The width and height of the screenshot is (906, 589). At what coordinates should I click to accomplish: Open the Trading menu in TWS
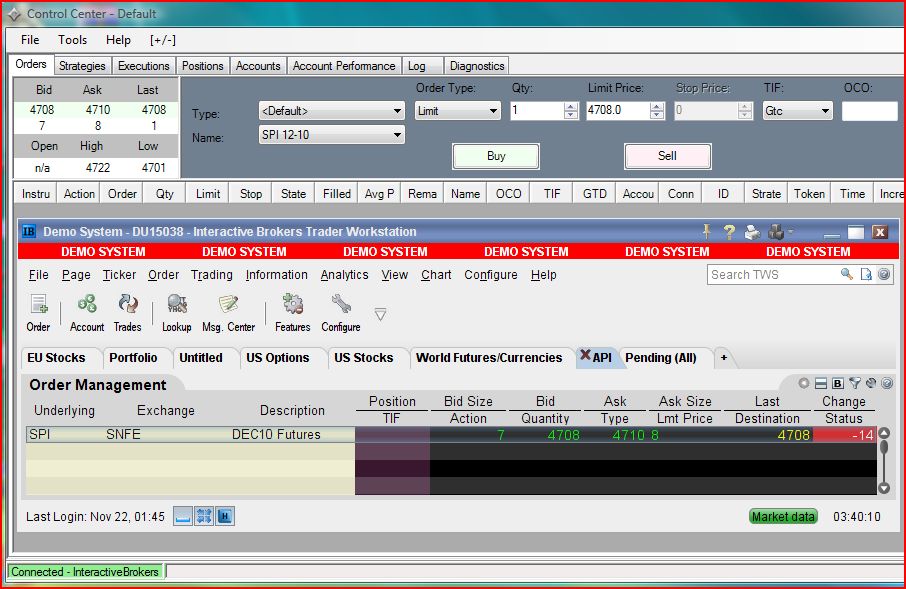coord(211,275)
